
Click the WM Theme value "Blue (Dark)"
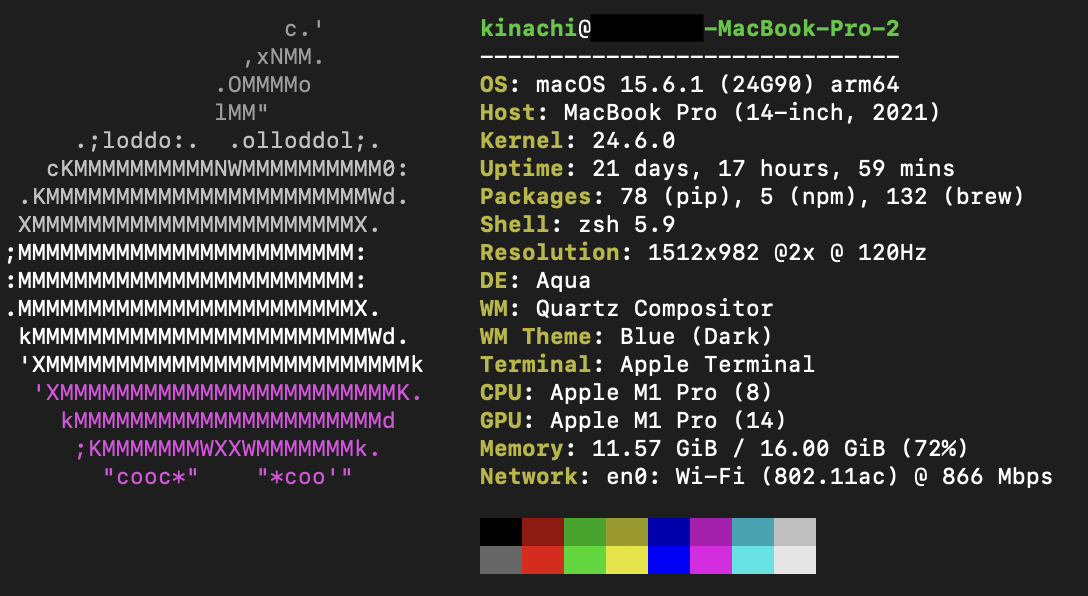[697, 337]
